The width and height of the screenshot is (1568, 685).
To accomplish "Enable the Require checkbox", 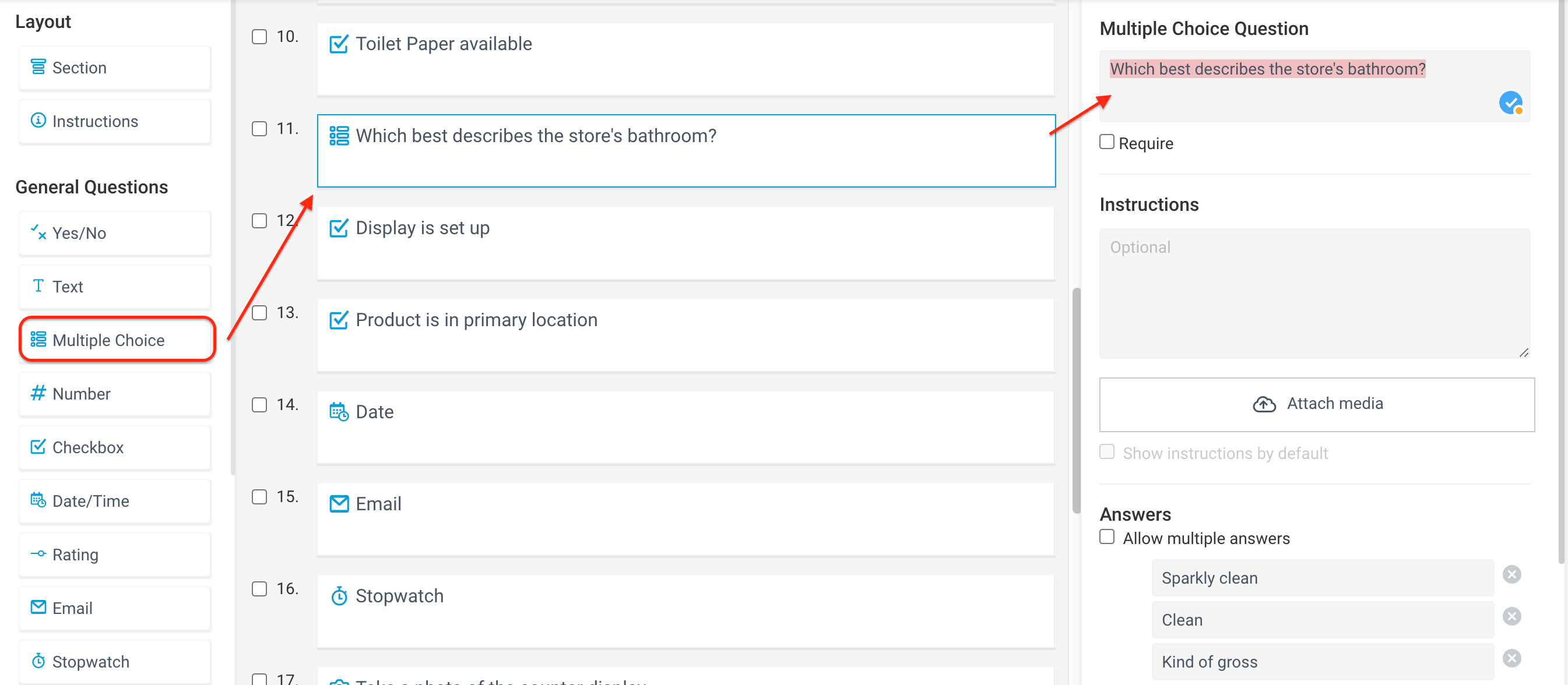I will pos(1106,142).
